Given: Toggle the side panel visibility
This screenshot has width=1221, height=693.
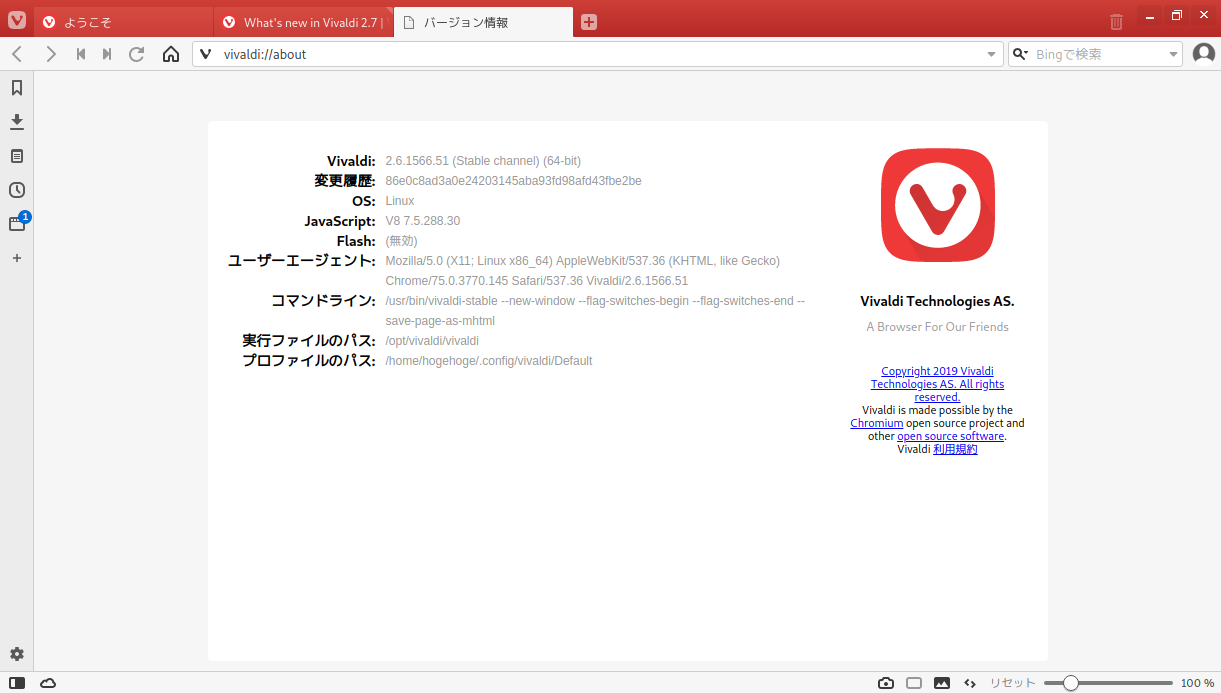Looking at the screenshot, I should pyautogui.click(x=17, y=683).
